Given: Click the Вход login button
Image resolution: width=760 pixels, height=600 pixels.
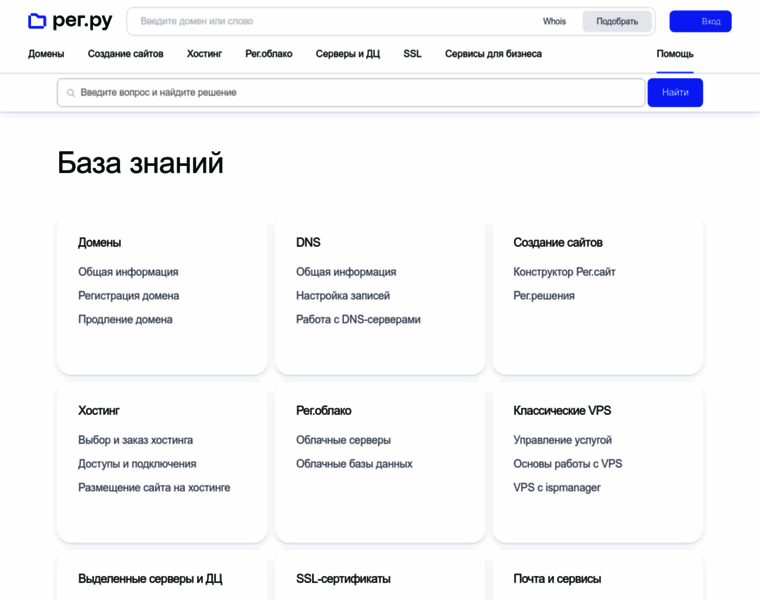Looking at the screenshot, I should click(x=700, y=21).
